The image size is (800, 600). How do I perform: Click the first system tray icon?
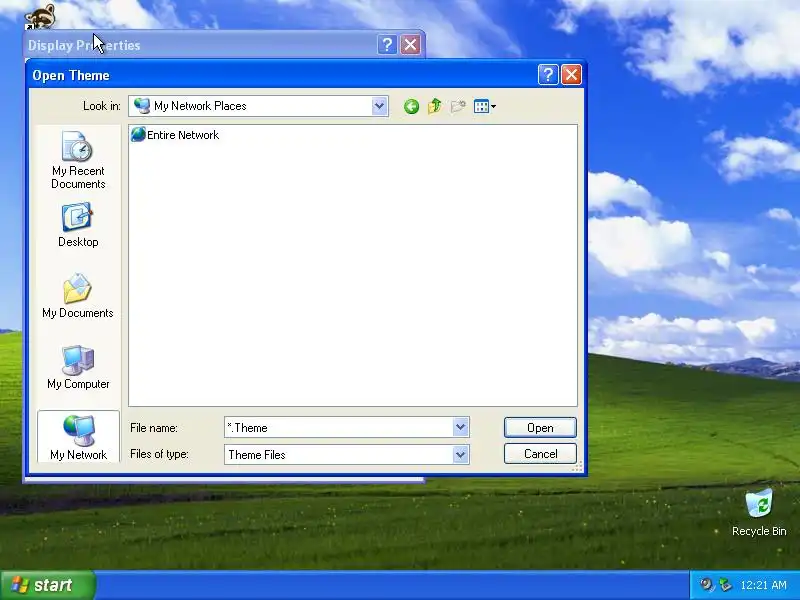point(706,585)
